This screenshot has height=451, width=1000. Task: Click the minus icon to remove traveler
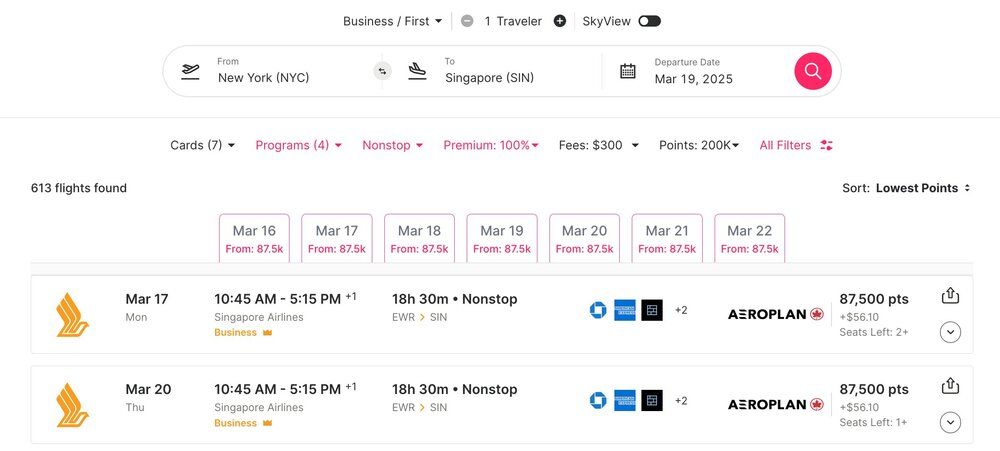(x=467, y=21)
